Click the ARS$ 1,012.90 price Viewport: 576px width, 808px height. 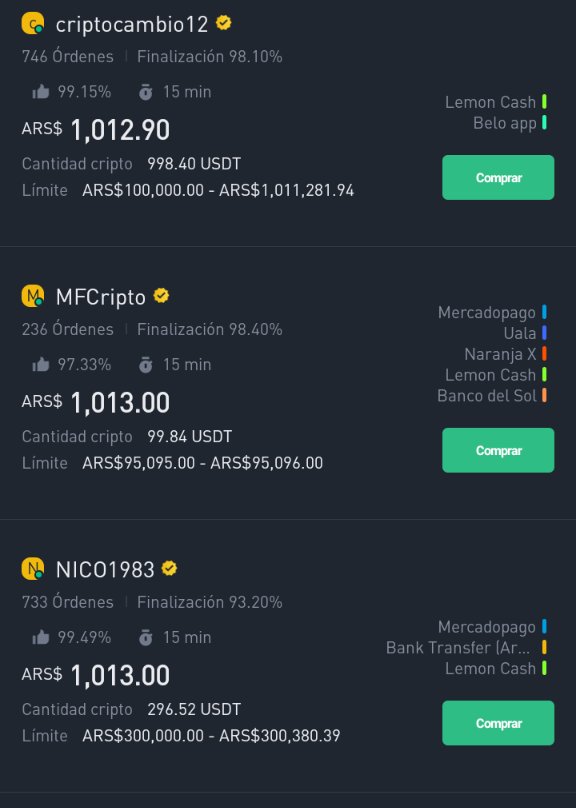coord(96,129)
